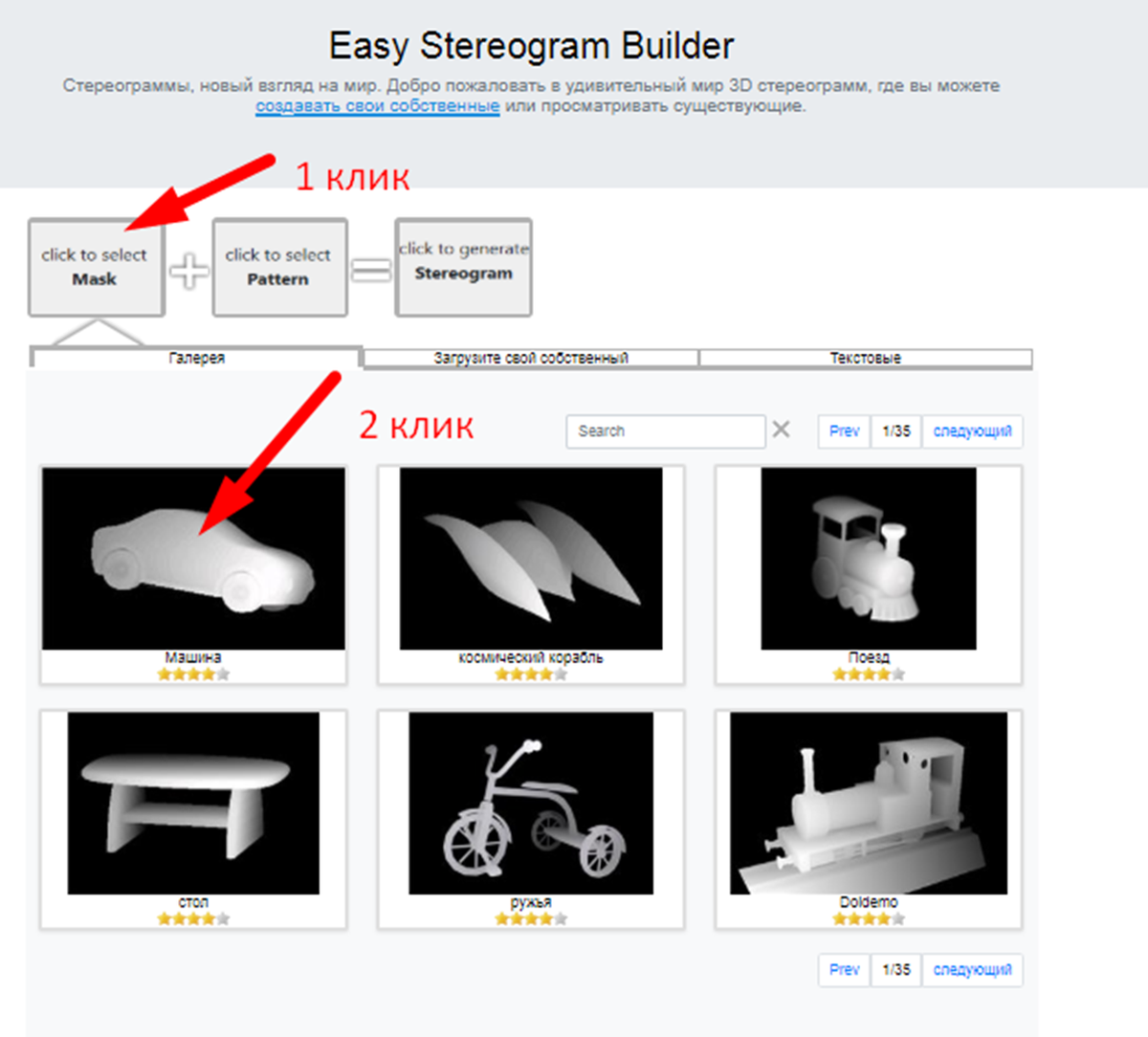Select the Машина car depth mask
Screen dimensions: 1148x1037
click(193, 559)
